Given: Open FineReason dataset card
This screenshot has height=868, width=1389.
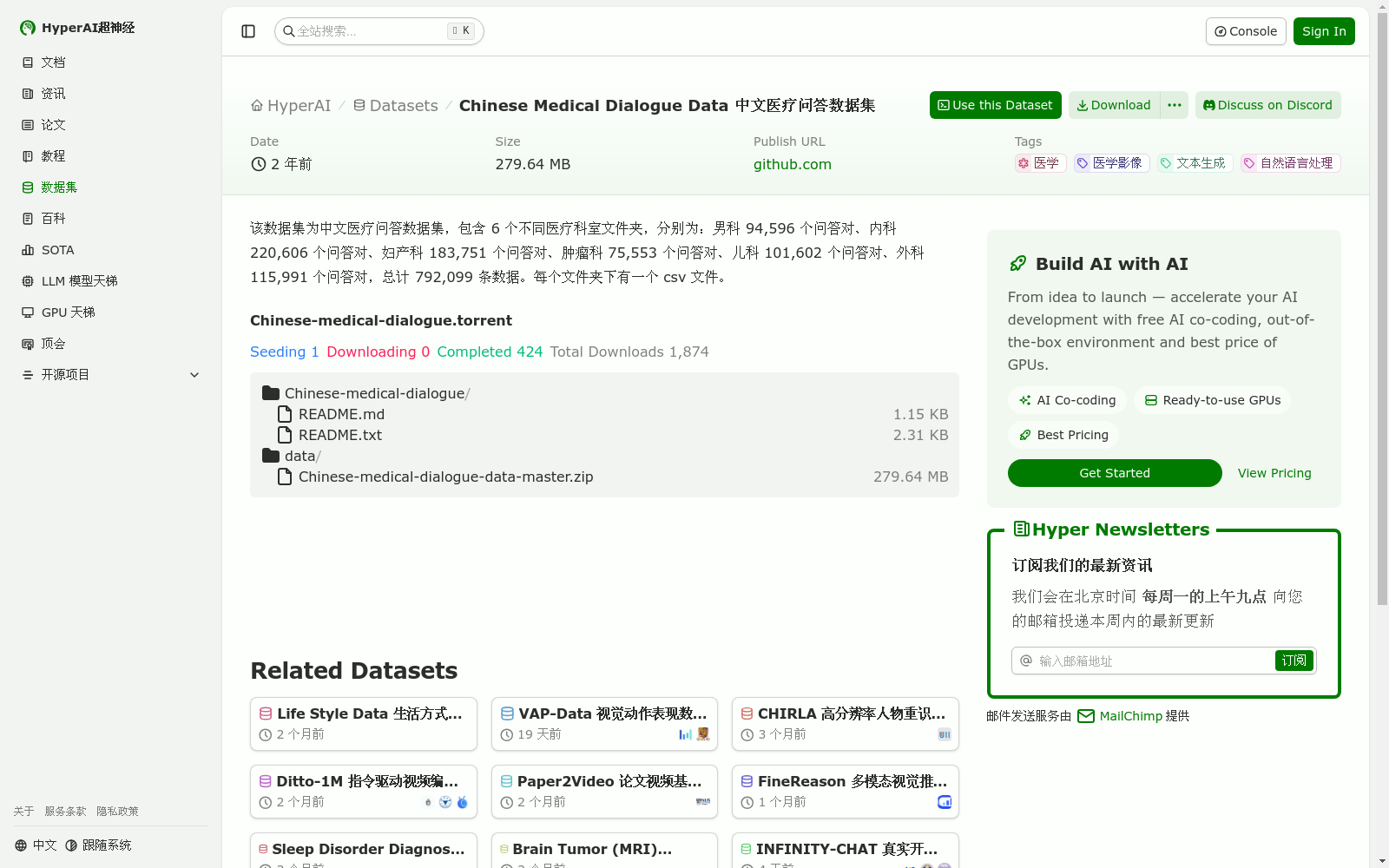Looking at the screenshot, I should point(846,792).
